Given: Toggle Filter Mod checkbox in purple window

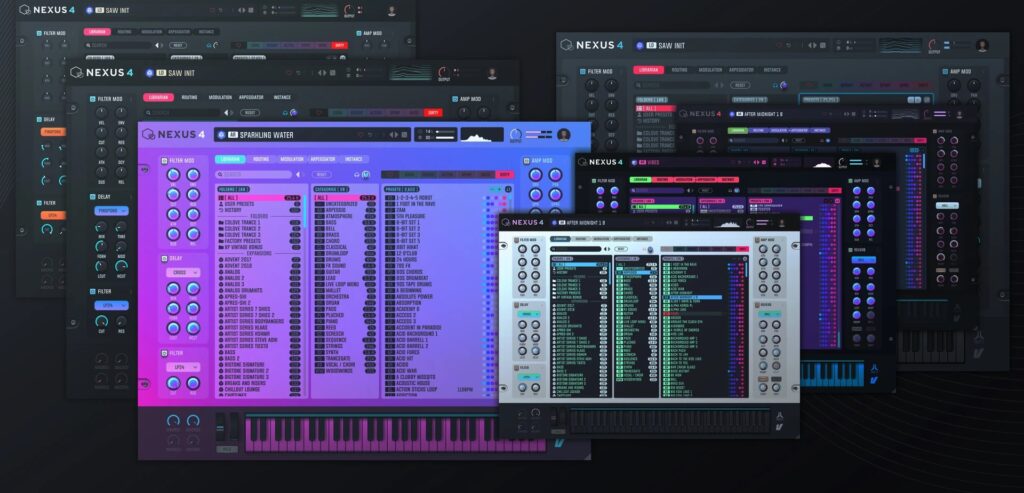Looking at the screenshot, I should coord(164,161).
